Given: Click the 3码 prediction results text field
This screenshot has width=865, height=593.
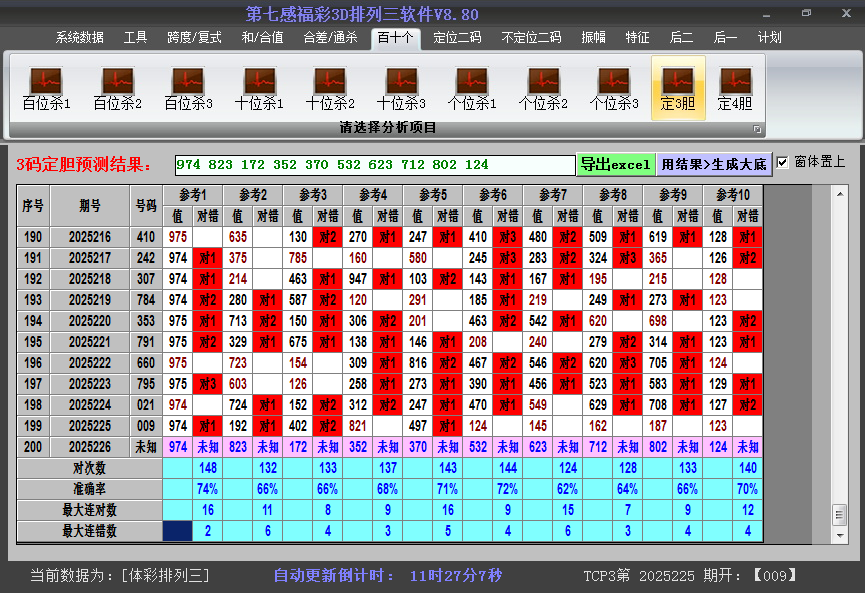Looking at the screenshot, I should pyautogui.click(x=374, y=164).
